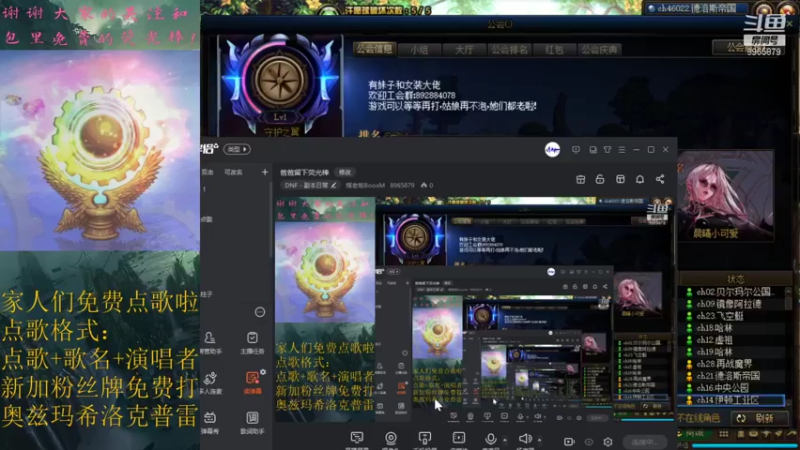This screenshot has width=800, height=450.
Task: Open notifications bell in the streaming toolbar
Action: coord(640,179)
